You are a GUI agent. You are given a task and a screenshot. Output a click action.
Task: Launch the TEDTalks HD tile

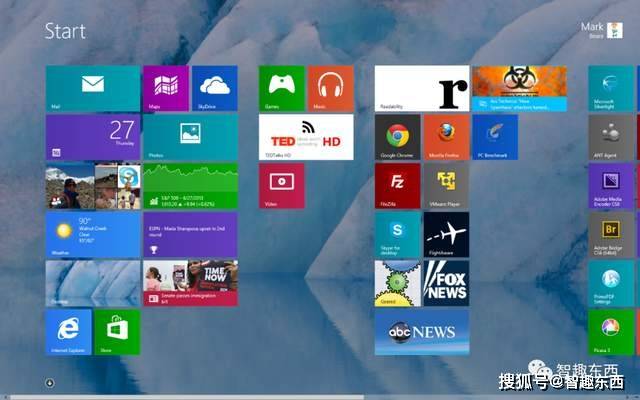point(306,137)
